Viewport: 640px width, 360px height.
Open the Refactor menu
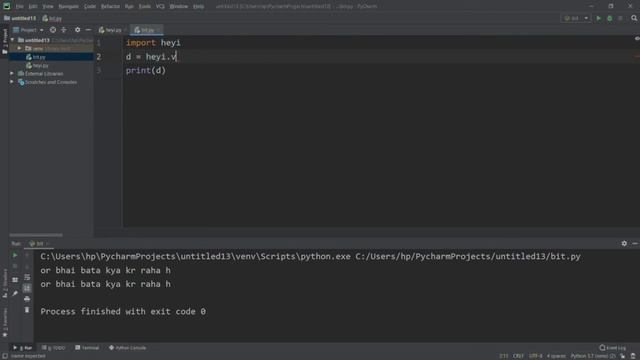[x=110, y=7]
